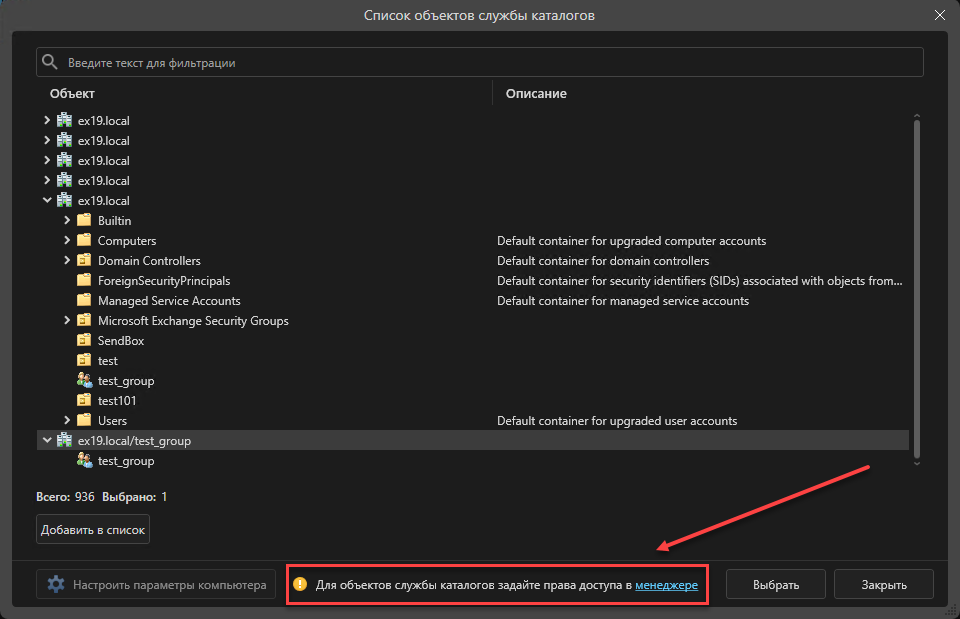
Task: Expand the Users container
Action: coord(67,421)
